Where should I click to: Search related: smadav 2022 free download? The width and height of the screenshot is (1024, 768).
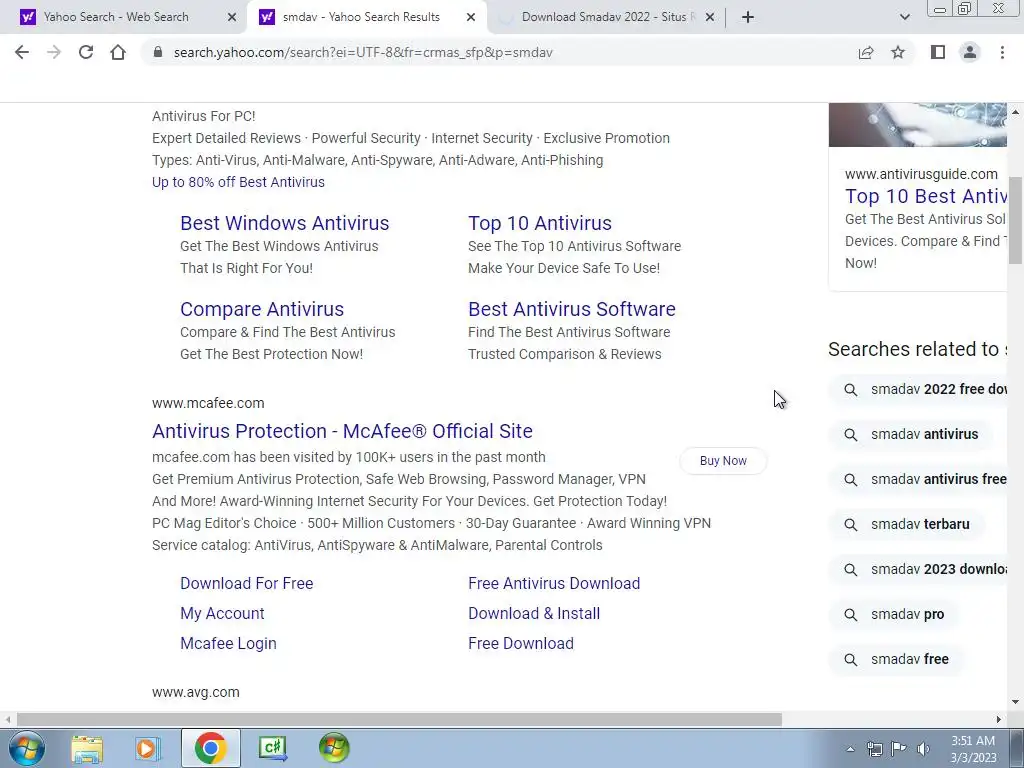pyautogui.click(x=920, y=390)
